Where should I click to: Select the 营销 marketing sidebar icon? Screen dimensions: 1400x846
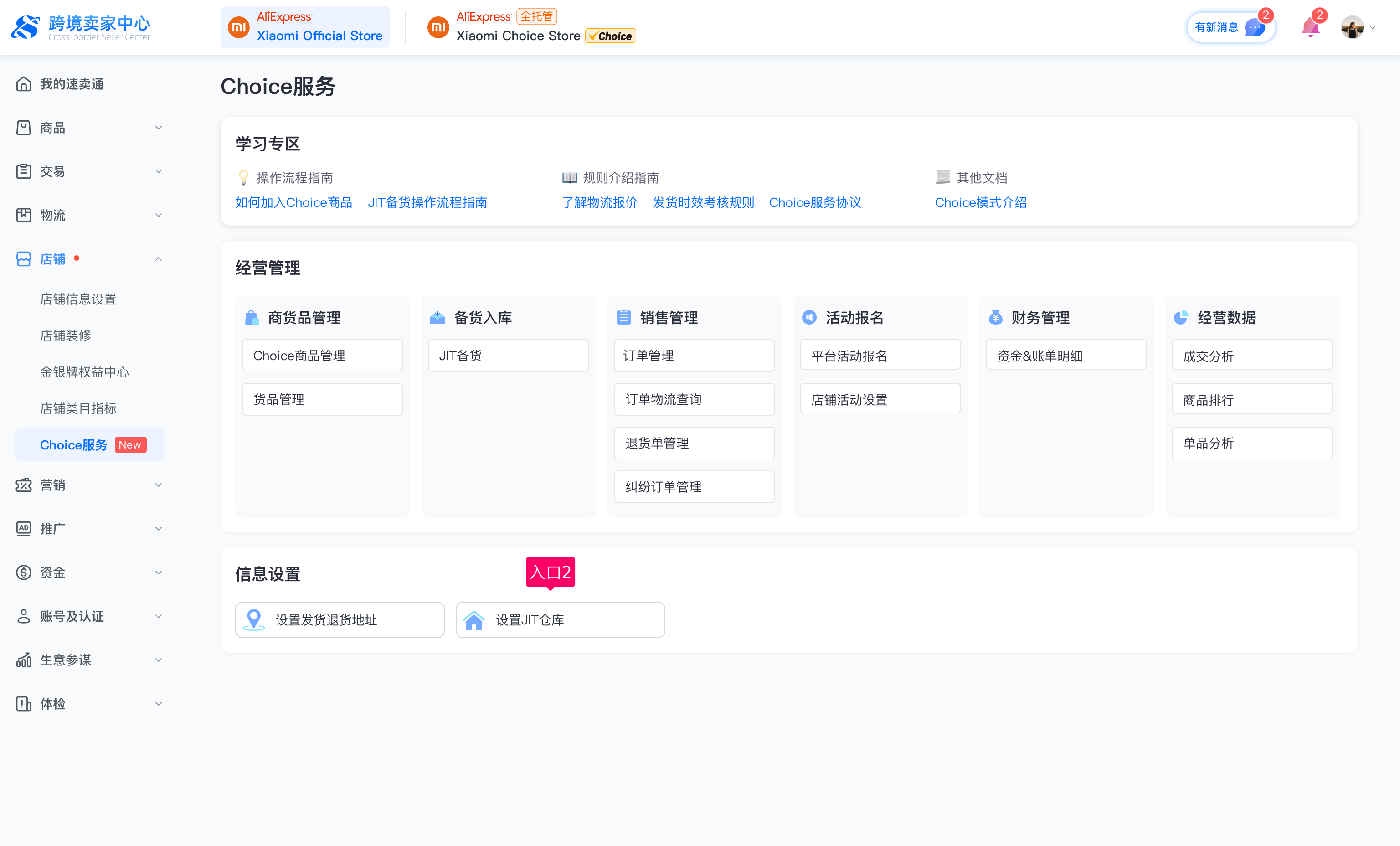[24, 485]
